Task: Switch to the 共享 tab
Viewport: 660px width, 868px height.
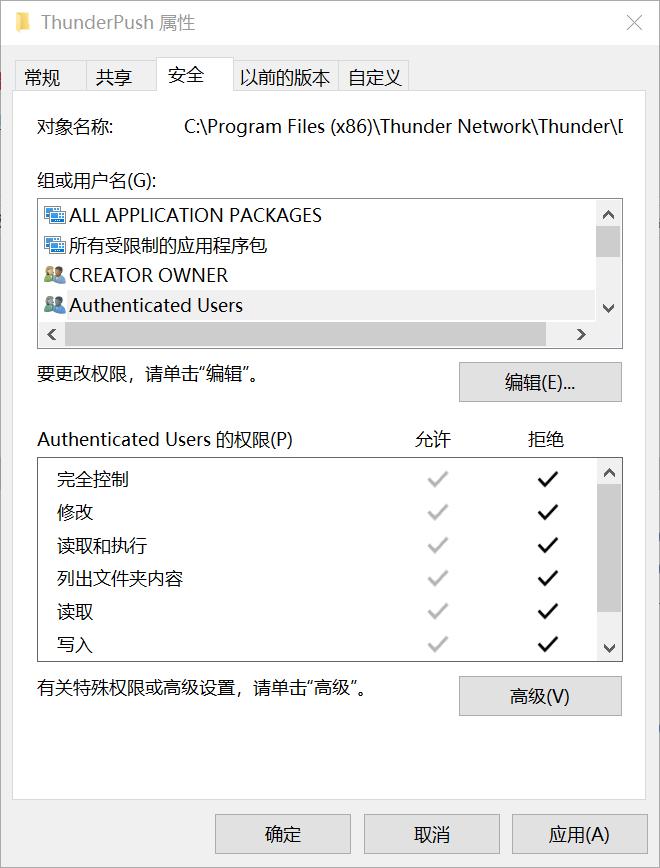Action: click(x=113, y=75)
